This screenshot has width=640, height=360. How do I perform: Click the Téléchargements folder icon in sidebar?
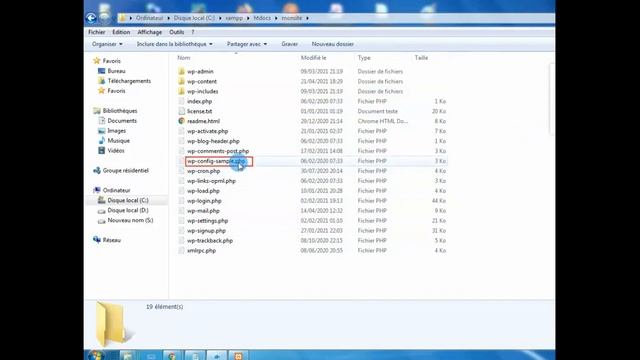(x=101, y=81)
